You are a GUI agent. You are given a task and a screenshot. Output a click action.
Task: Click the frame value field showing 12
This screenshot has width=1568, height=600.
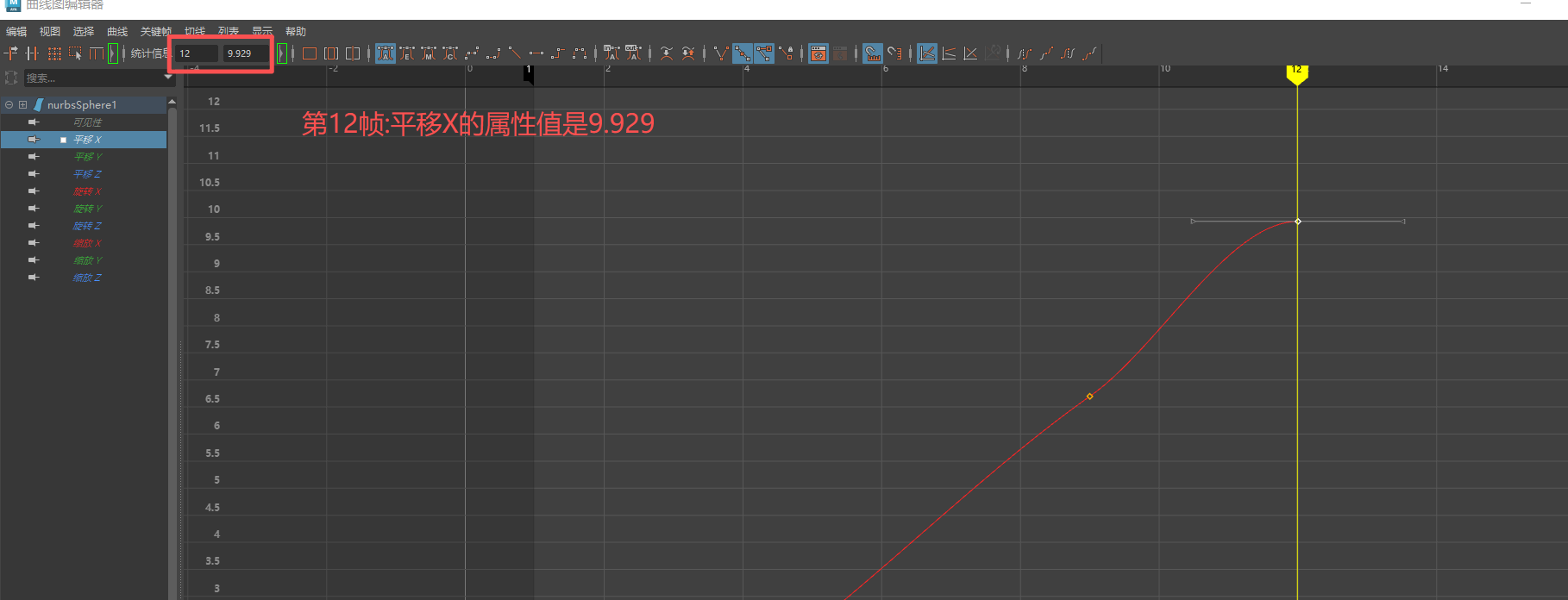[x=197, y=53]
